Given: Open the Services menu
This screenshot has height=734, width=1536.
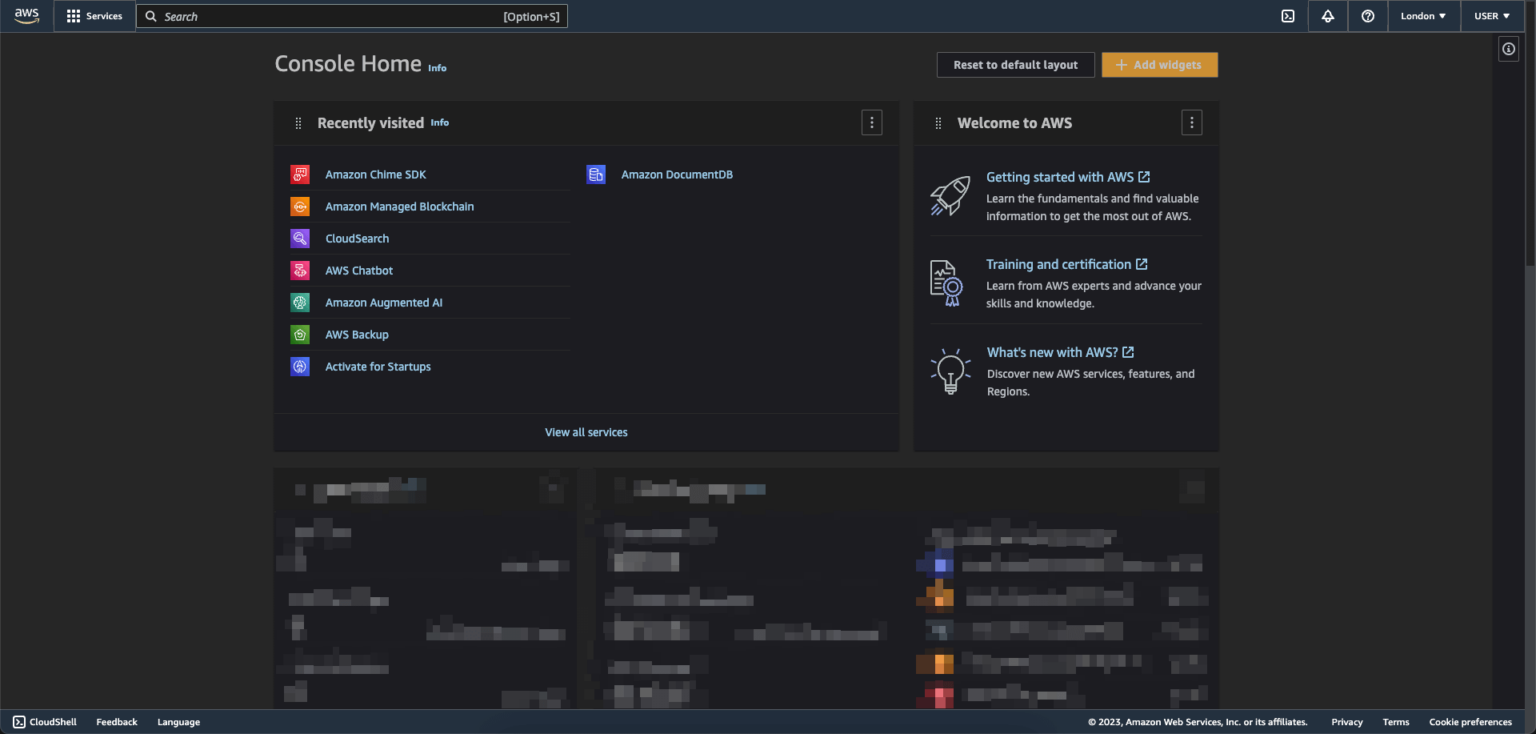Looking at the screenshot, I should 95,16.
